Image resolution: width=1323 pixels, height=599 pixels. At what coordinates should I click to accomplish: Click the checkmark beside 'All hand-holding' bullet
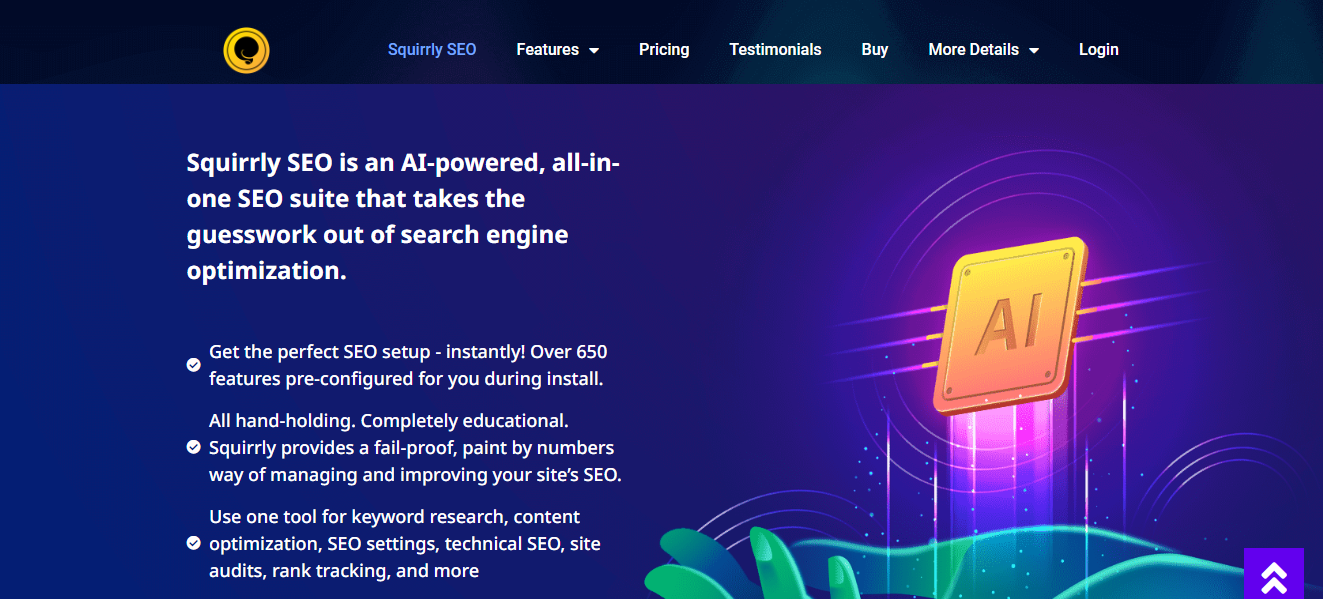194,447
